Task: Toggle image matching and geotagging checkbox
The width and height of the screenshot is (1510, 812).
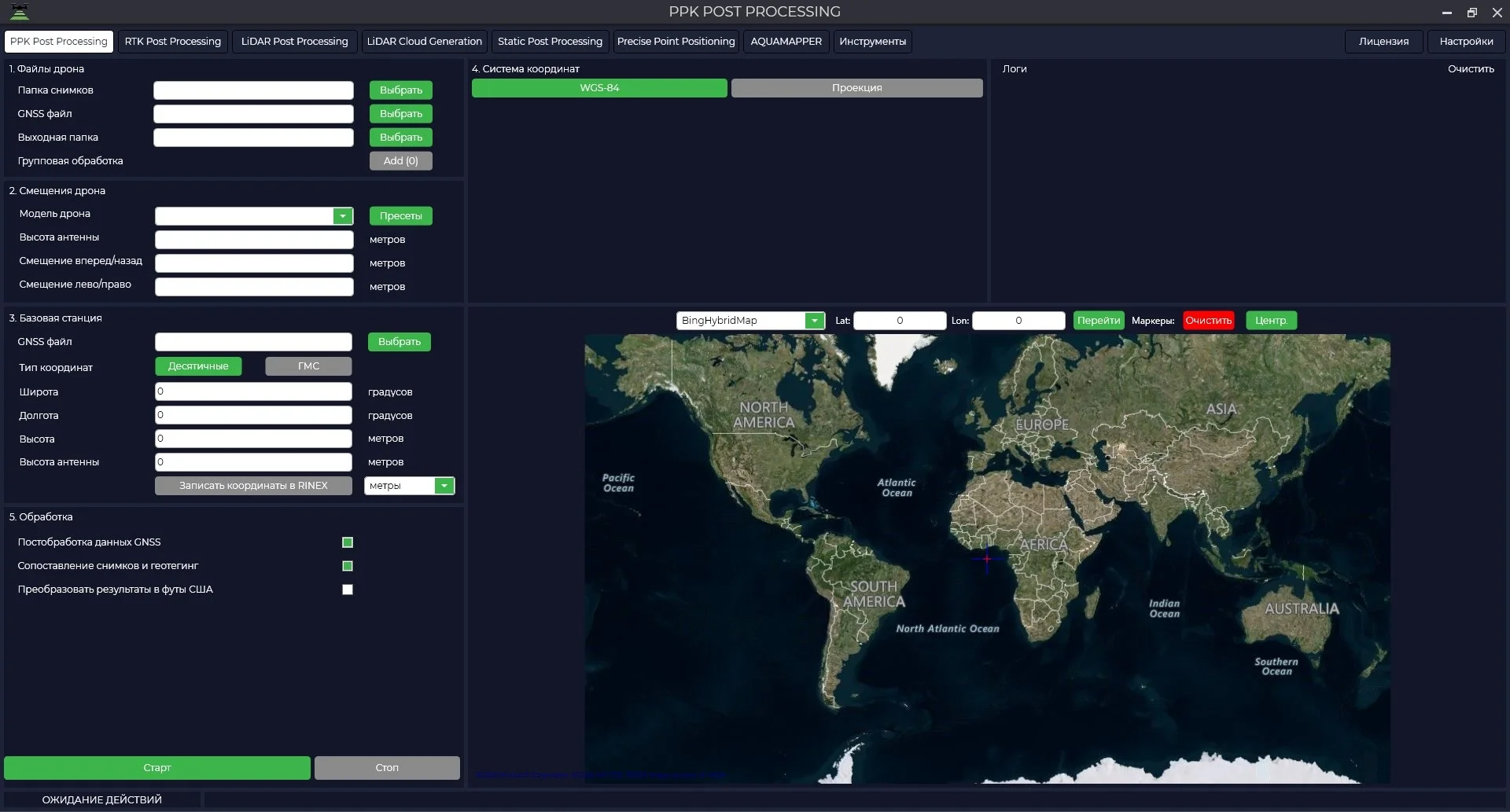Action: tap(348, 566)
